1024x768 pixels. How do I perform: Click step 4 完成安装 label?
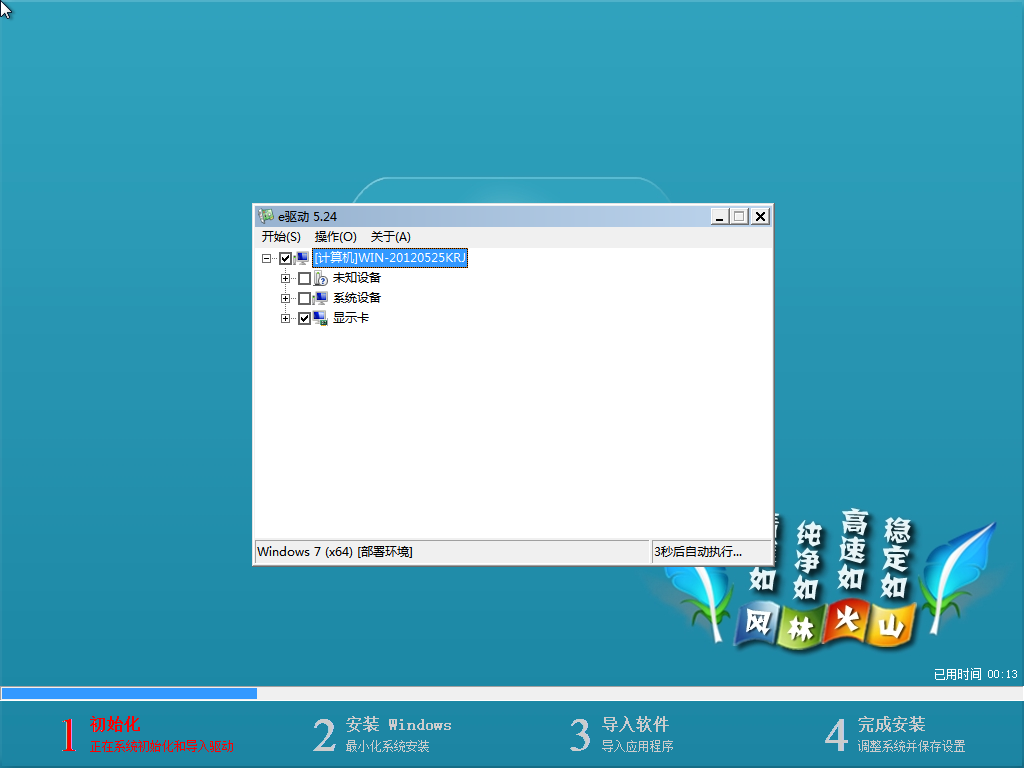[891, 724]
